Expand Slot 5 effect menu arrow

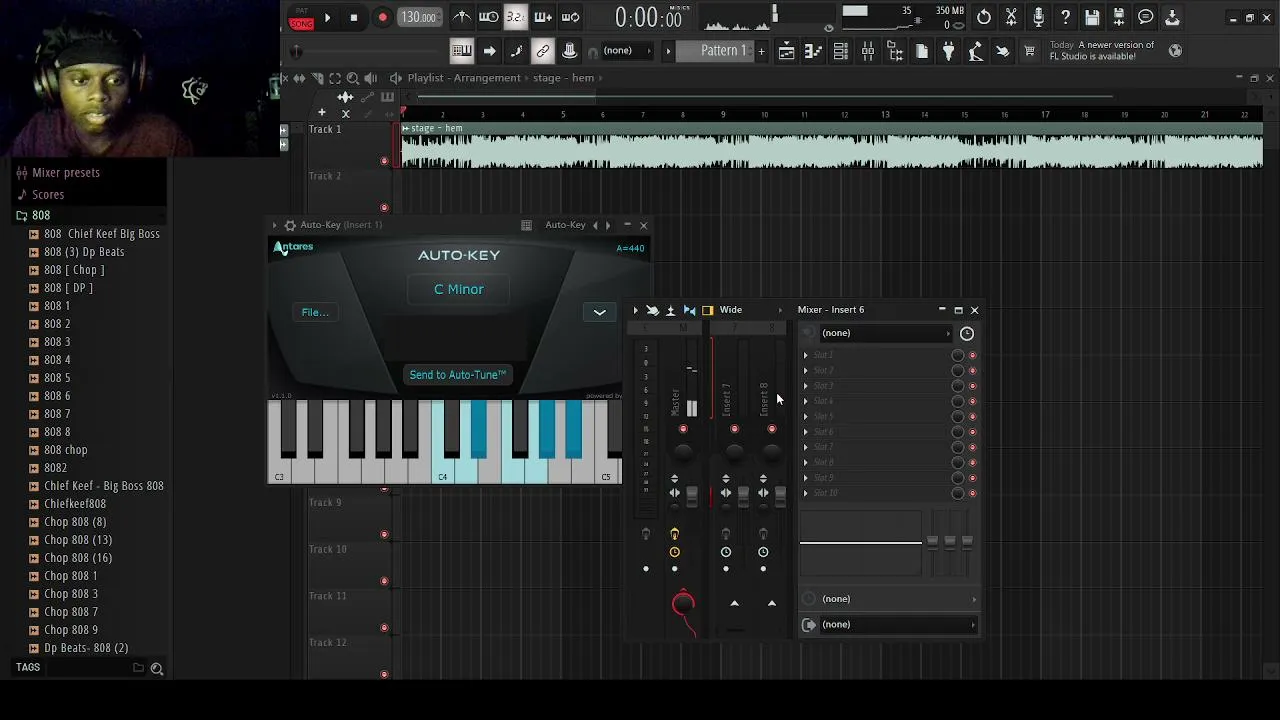[x=806, y=416]
